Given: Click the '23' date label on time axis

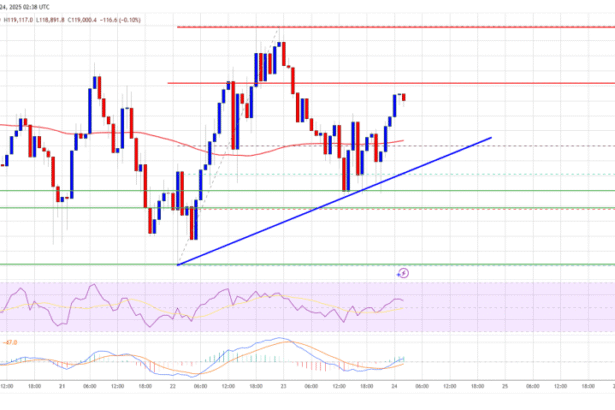Looking at the screenshot, I should 285,387.
